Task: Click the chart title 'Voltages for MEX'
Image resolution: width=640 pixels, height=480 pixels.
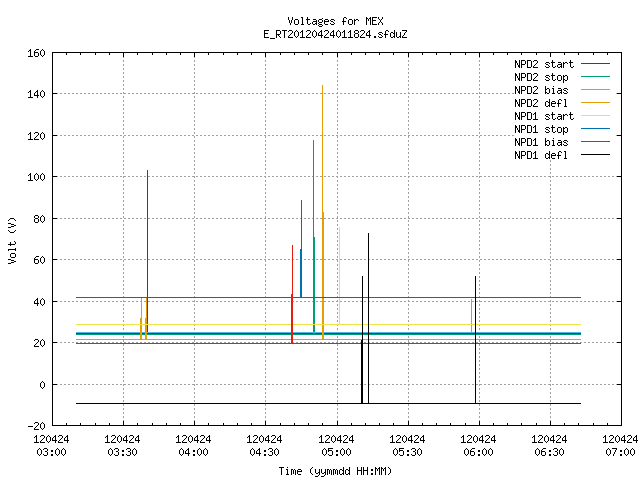Action: [336, 21]
